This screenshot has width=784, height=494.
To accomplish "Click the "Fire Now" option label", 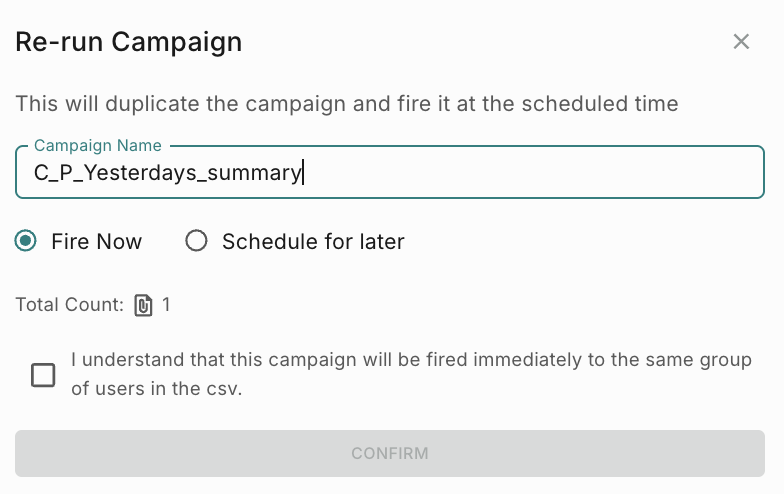I will coord(97,242).
